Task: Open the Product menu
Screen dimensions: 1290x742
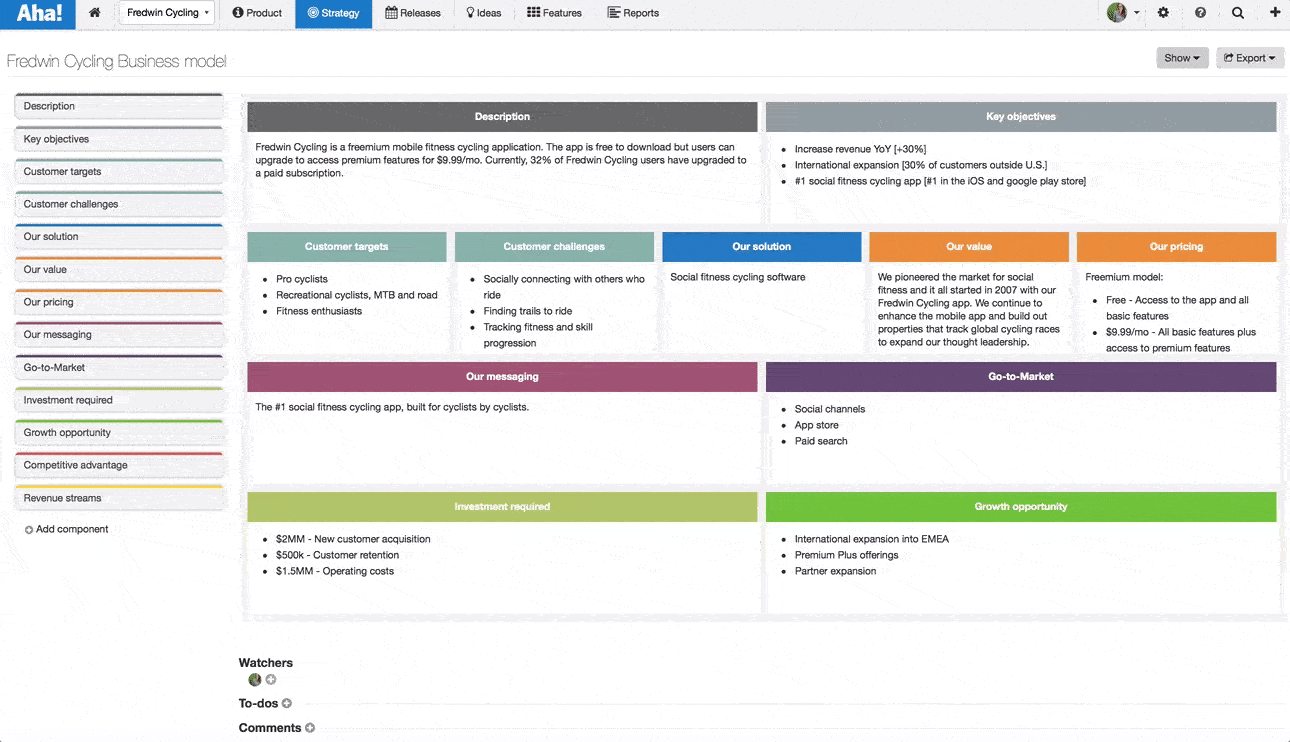Action: [257, 13]
